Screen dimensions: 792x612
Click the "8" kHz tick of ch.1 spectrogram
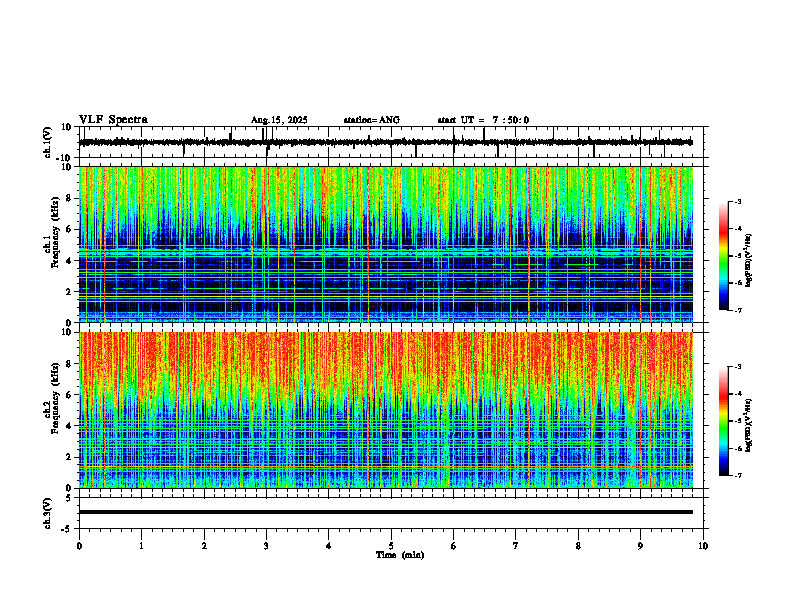[70, 198]
